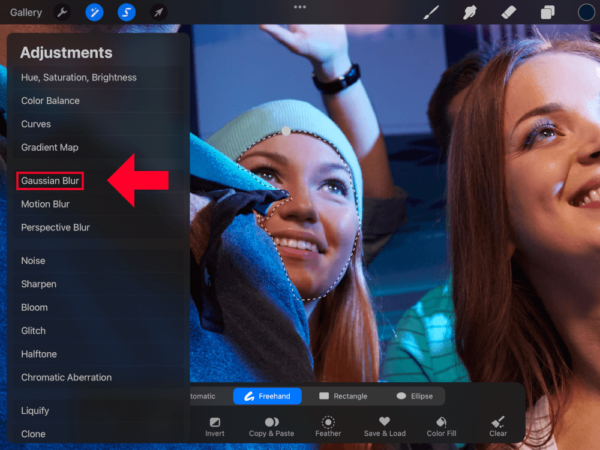600x450 pixels.
Task: Switch to Freehand selection mode
Action: click(267, 396)
